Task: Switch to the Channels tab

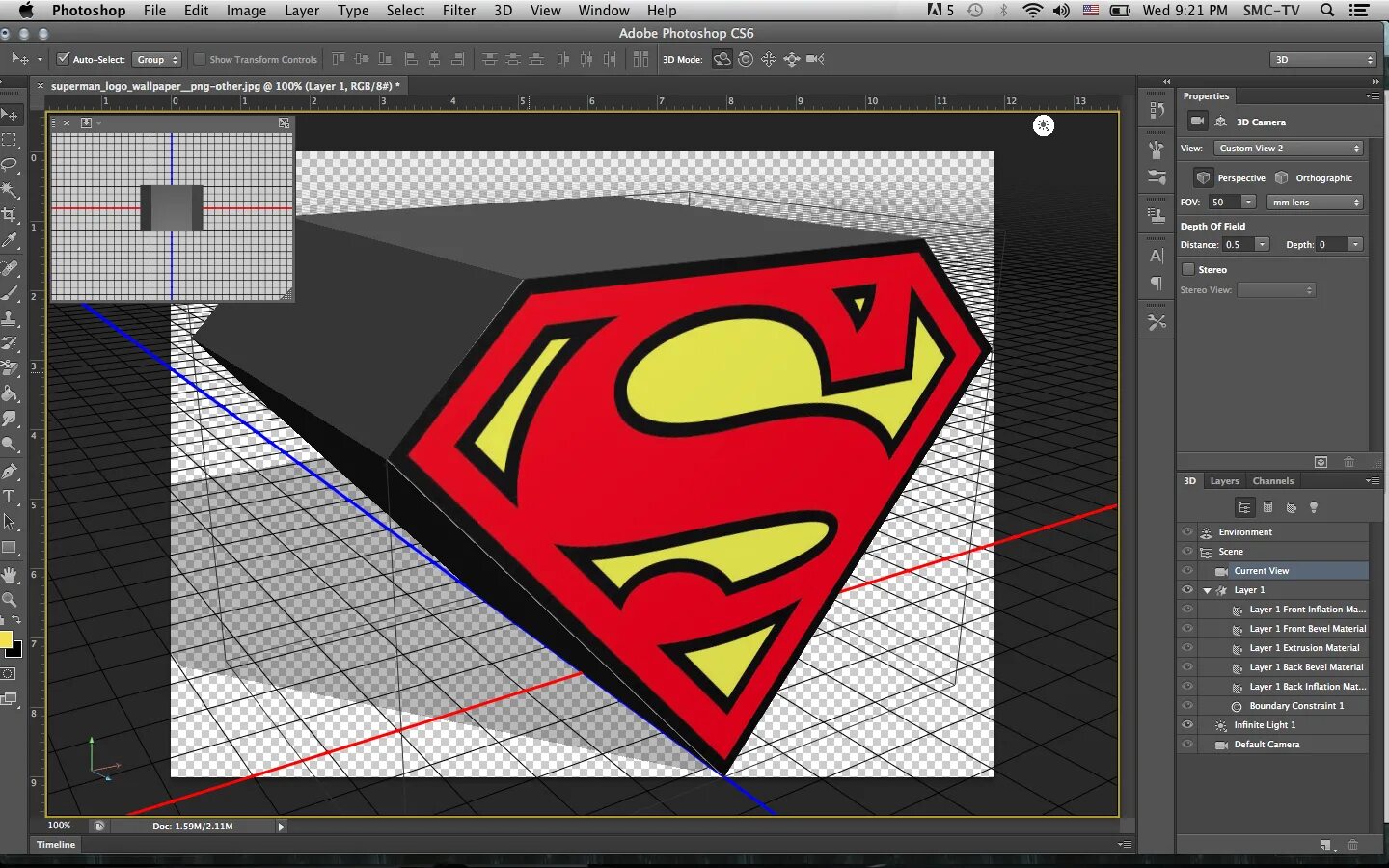Action: (x=1273, y=480)
